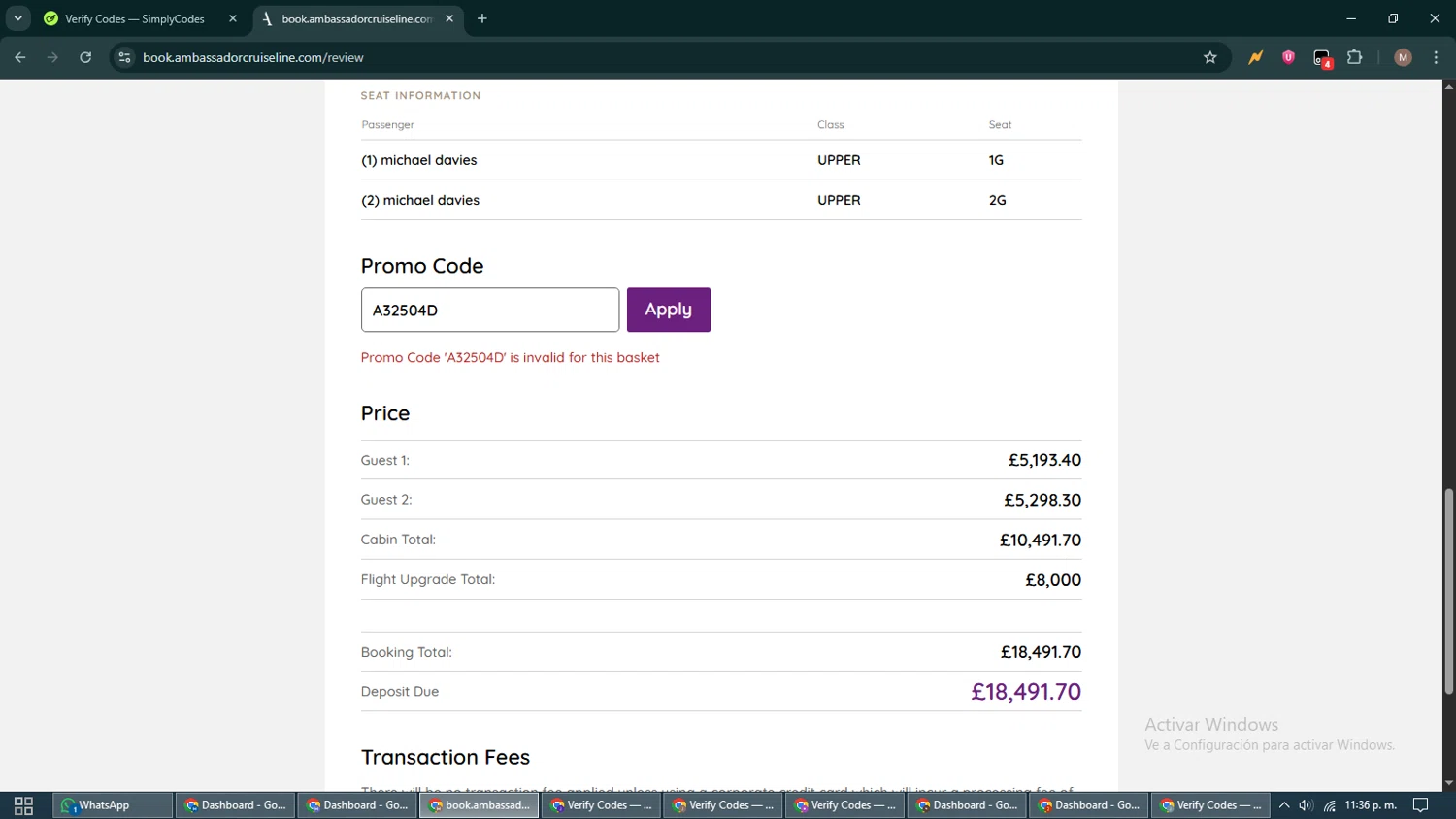This screenshot has width=1456, height=819.
Task: Click the invalid promo code error message
Action: [511, 358]
